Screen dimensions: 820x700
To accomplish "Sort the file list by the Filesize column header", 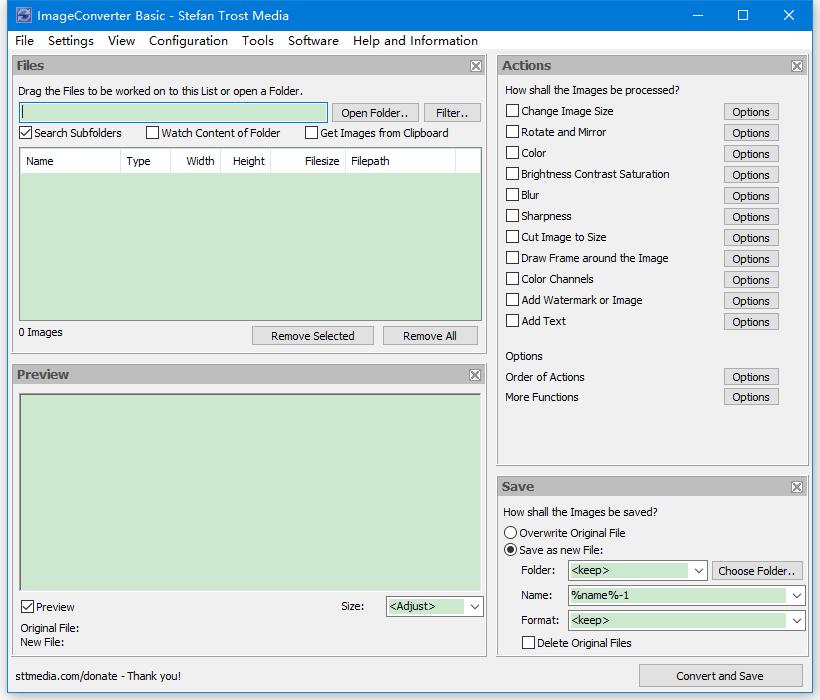I will (308, 161).
